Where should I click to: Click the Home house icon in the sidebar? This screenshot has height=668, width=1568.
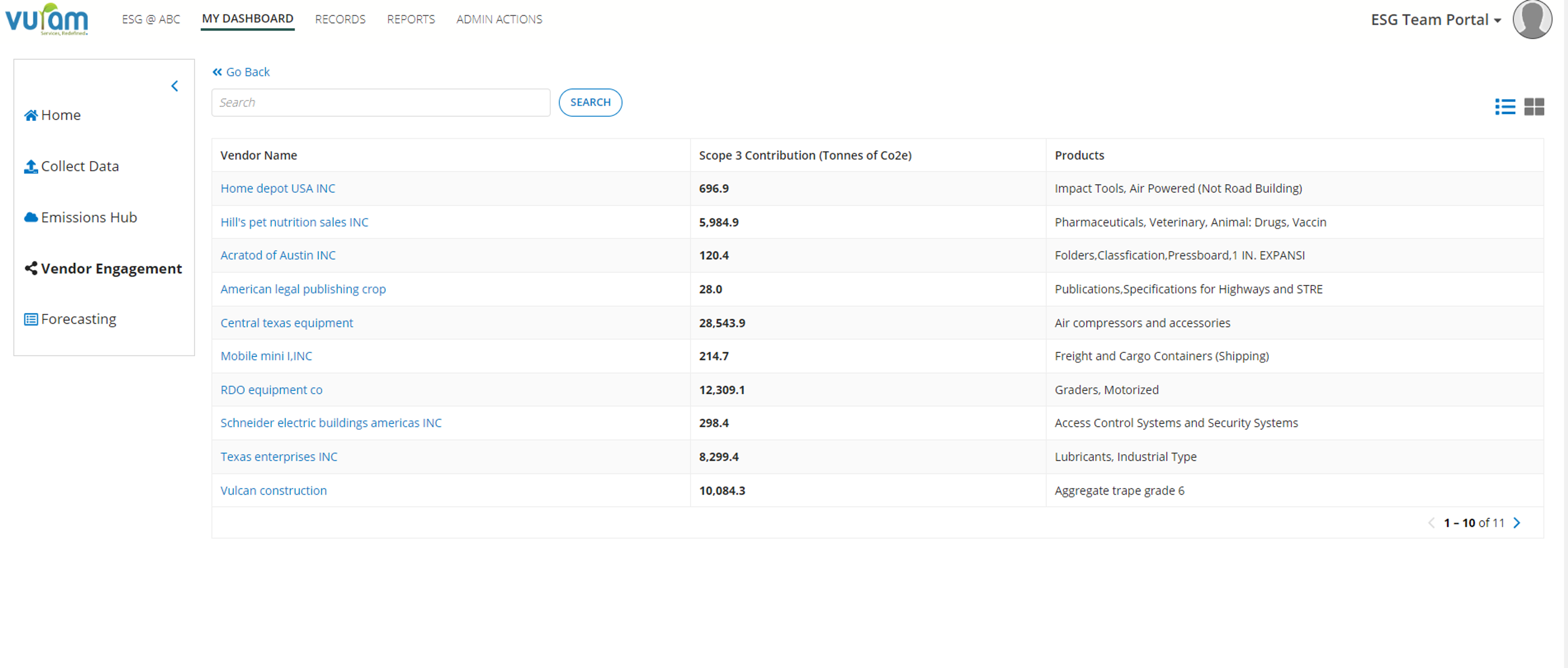[x=31, y=115]
